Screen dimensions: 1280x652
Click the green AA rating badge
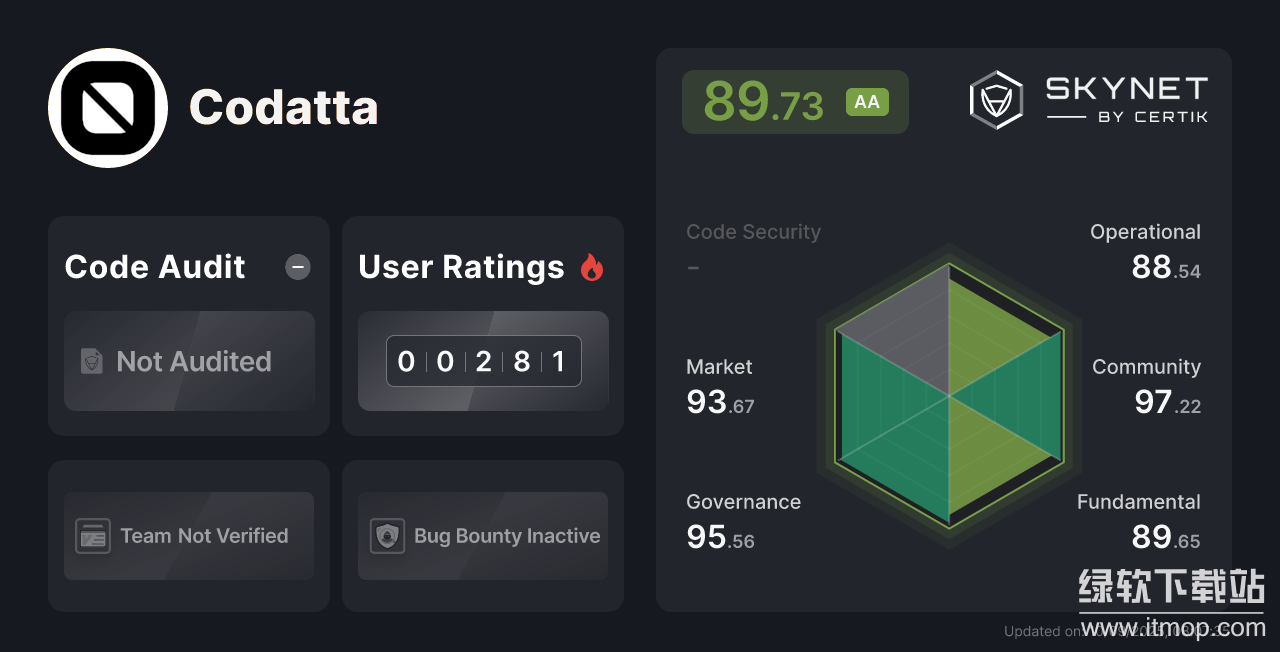867,102
